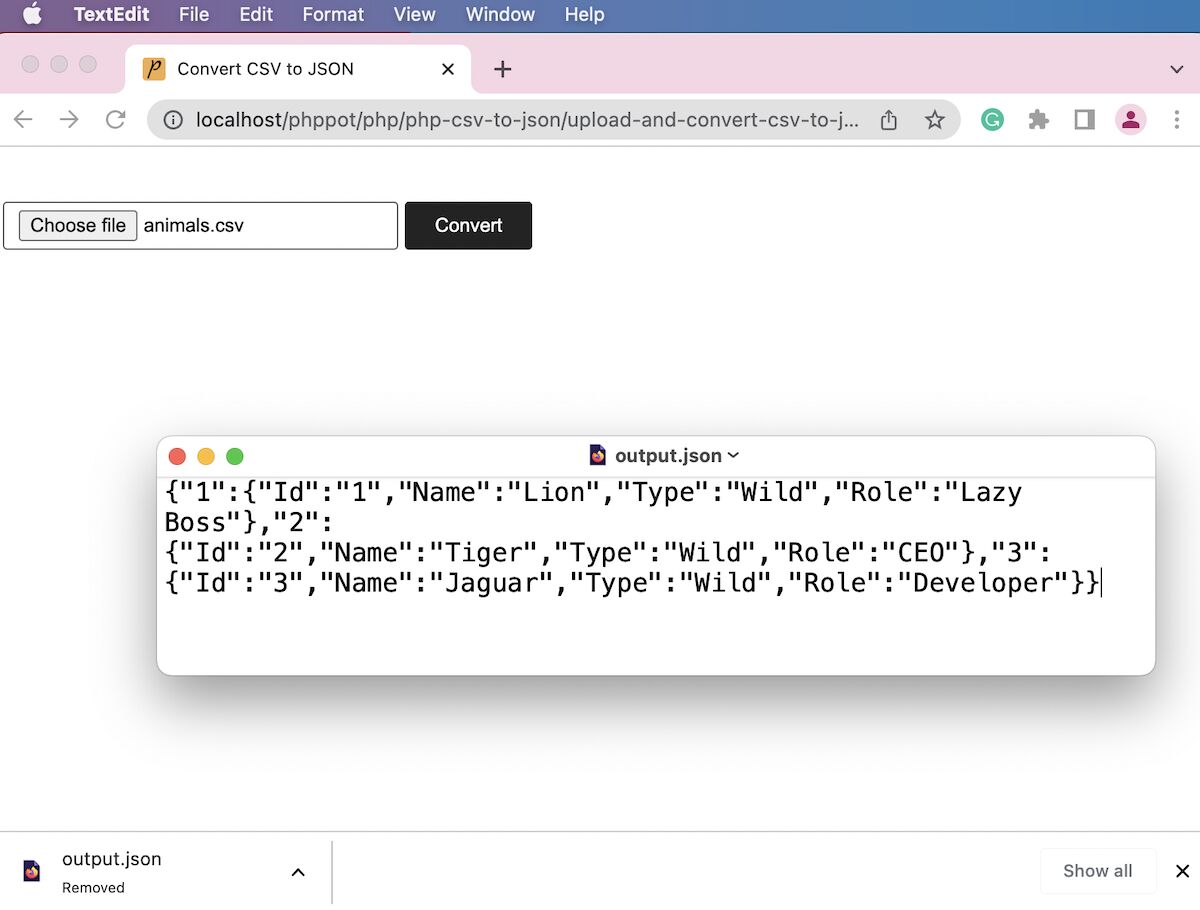
Task: Open the Chrome profile avatar
Action: point(1131,119)
